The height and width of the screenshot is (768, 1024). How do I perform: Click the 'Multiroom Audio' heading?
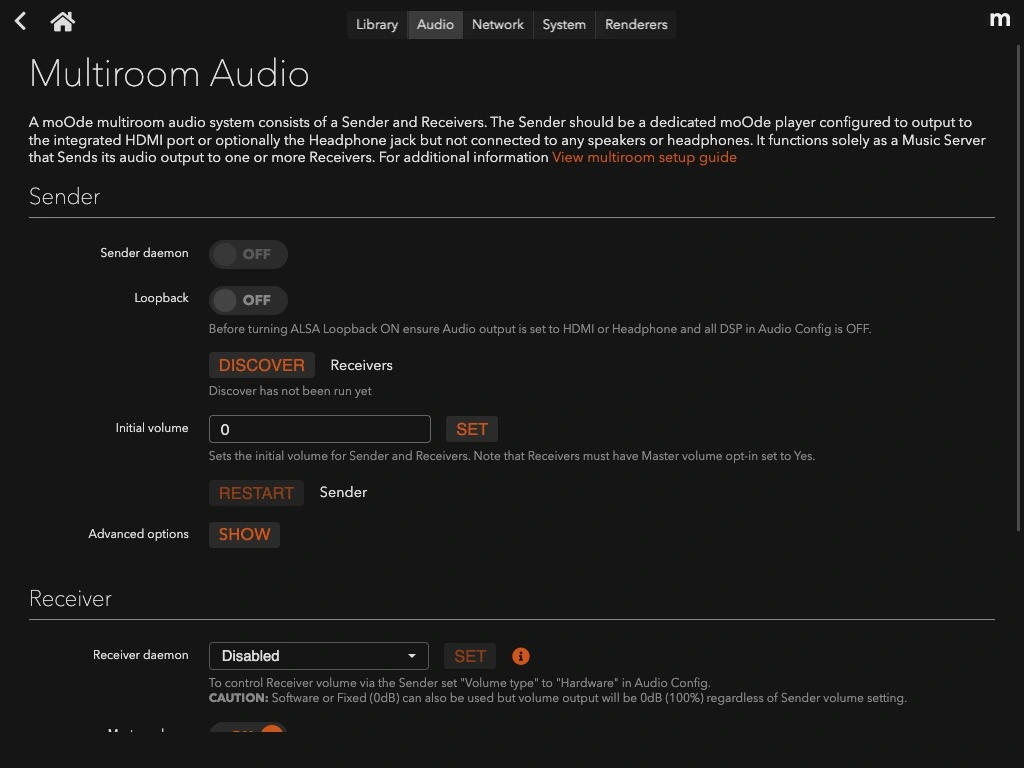[x=169, y=73]
